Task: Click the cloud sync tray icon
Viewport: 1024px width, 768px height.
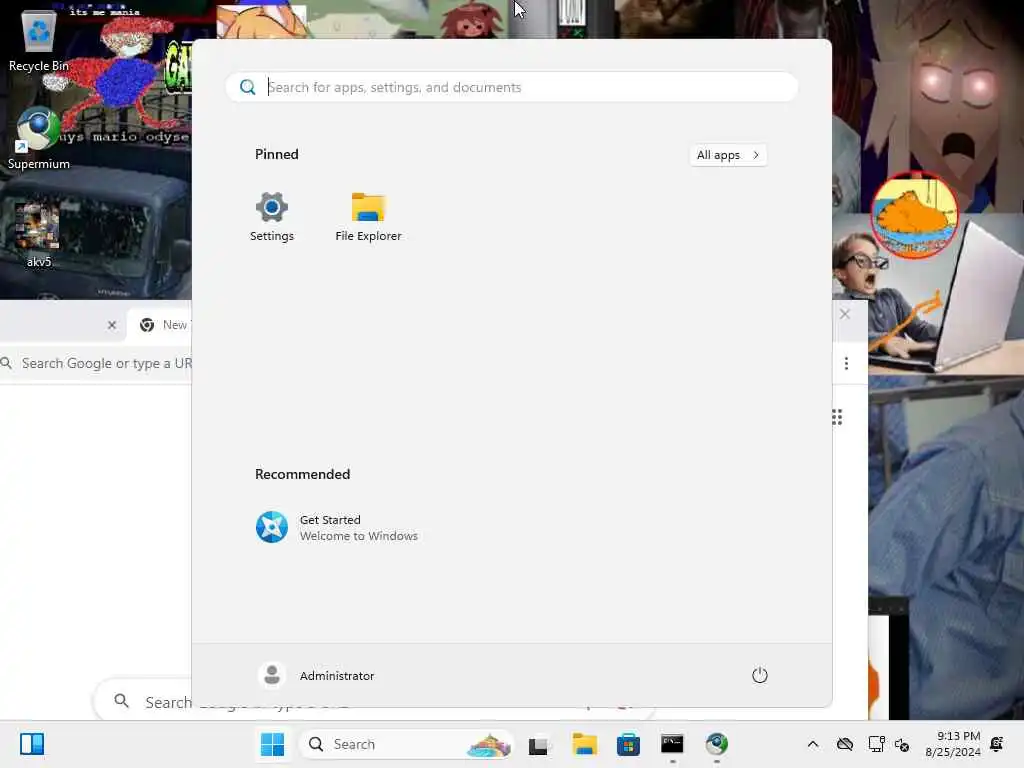Action: [845, 744]
